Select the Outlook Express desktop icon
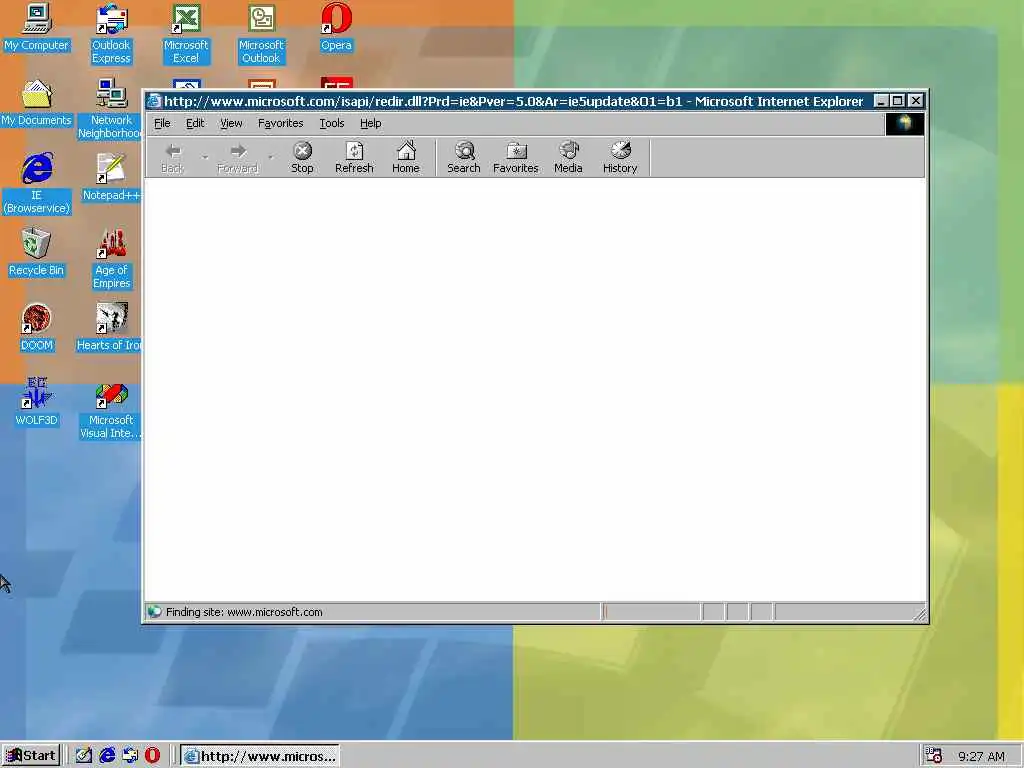This screenshot has width=1024, height=768. (x=111, y=34)
